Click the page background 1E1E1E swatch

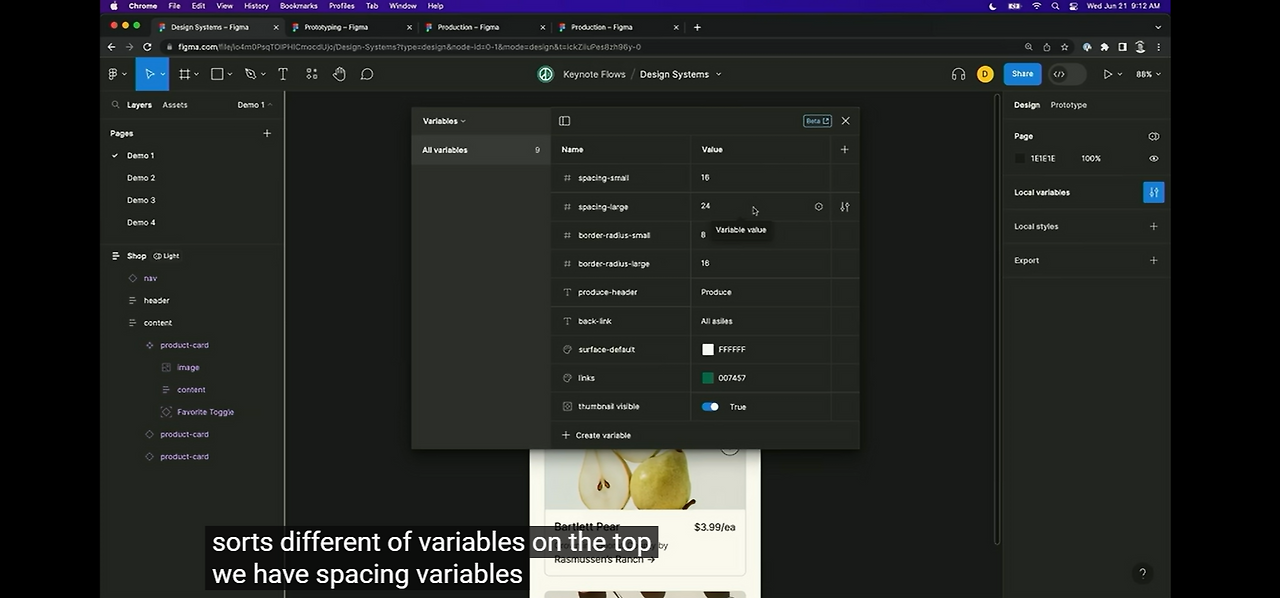[x=1020, y=158]
